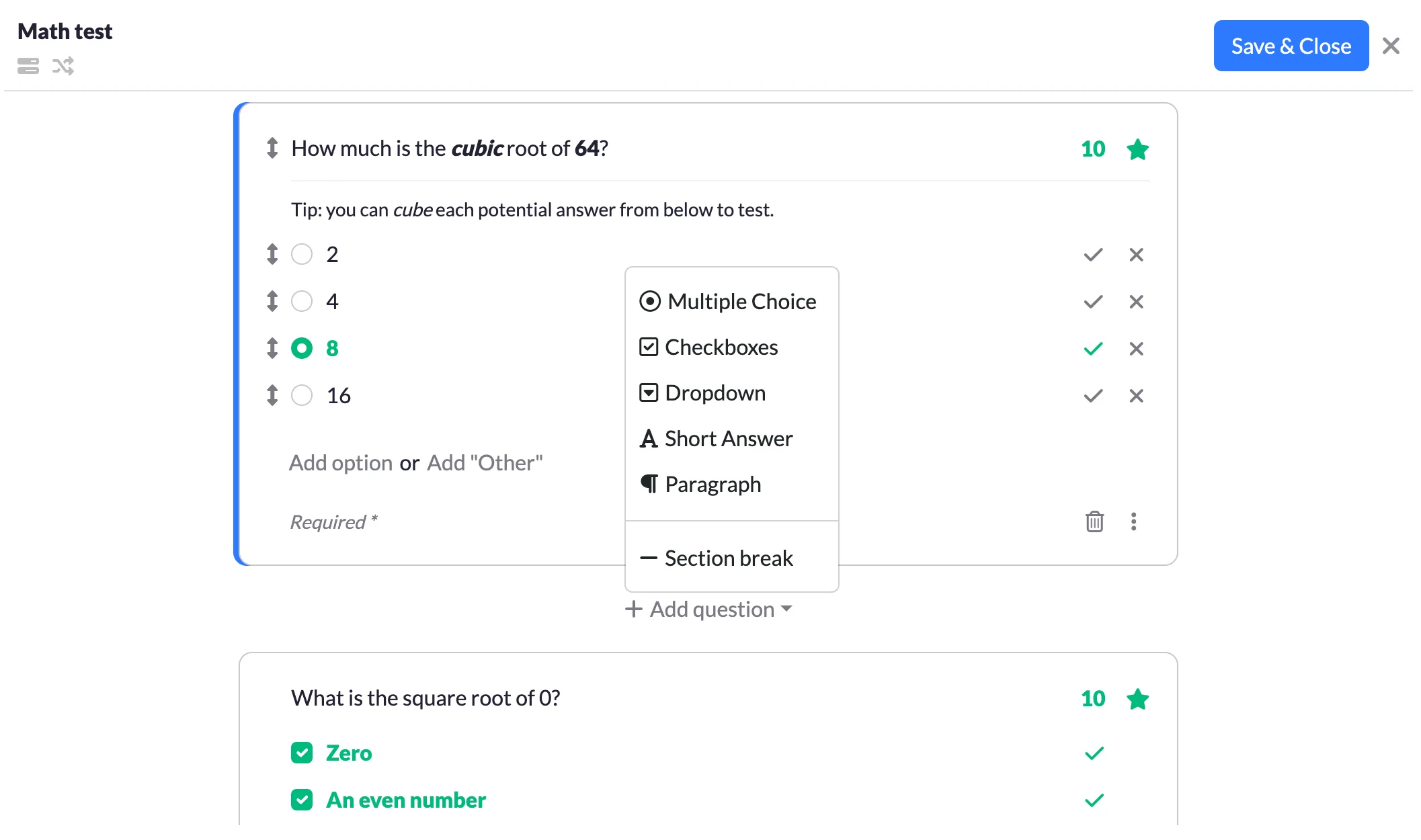Choose Dropdown question type from the menu
This screenshot has height=840, width=1421.
[x=715, y=393]
